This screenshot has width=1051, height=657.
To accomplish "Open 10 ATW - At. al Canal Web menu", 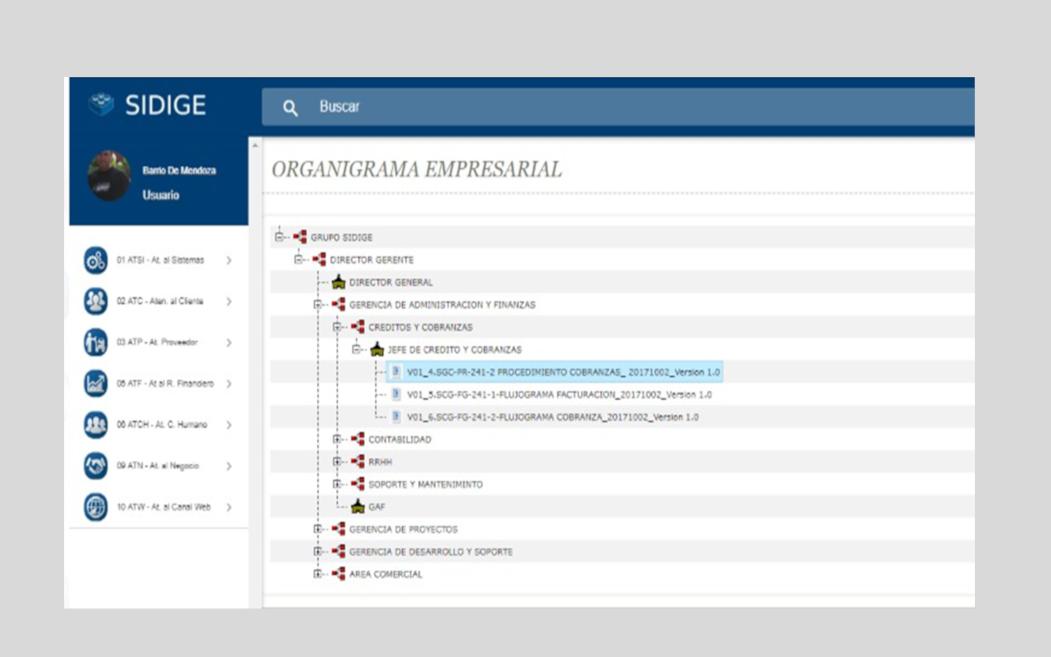I will 159,507.
